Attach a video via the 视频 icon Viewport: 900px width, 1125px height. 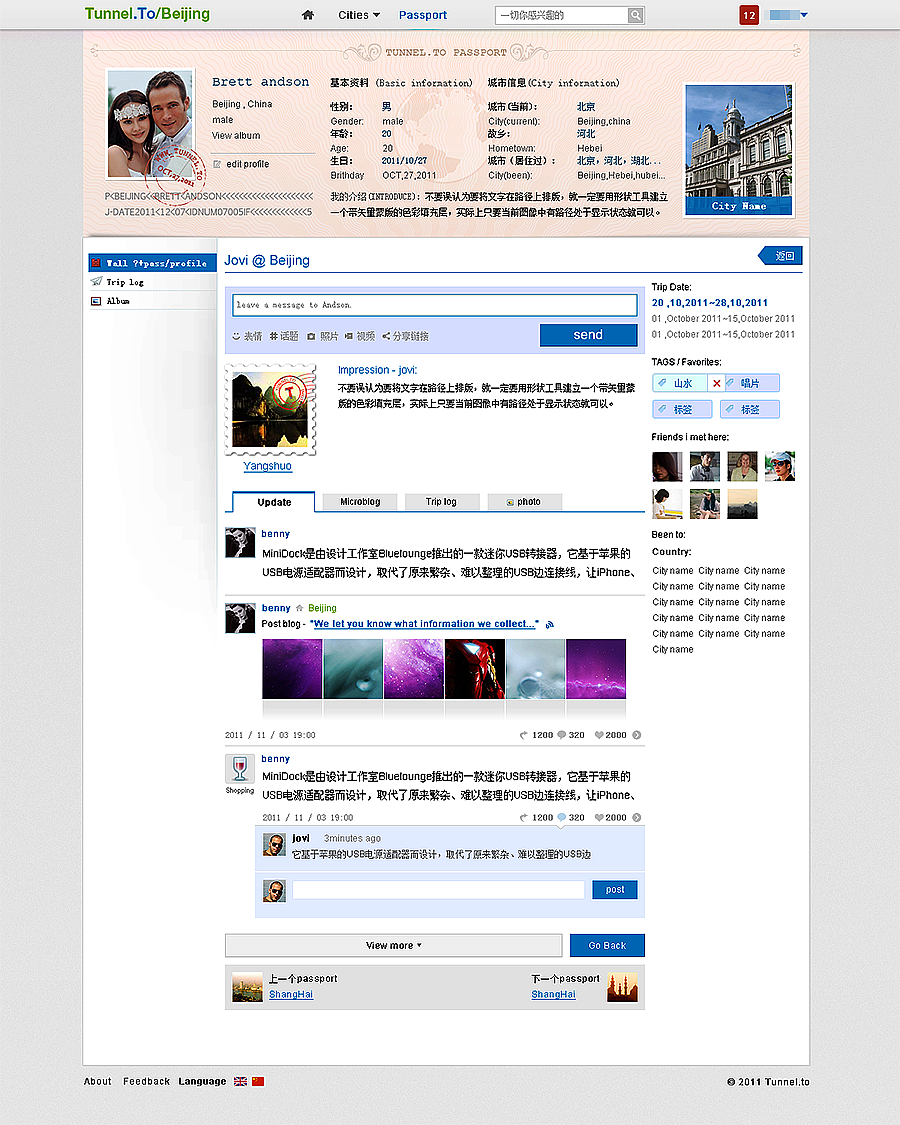349,336
